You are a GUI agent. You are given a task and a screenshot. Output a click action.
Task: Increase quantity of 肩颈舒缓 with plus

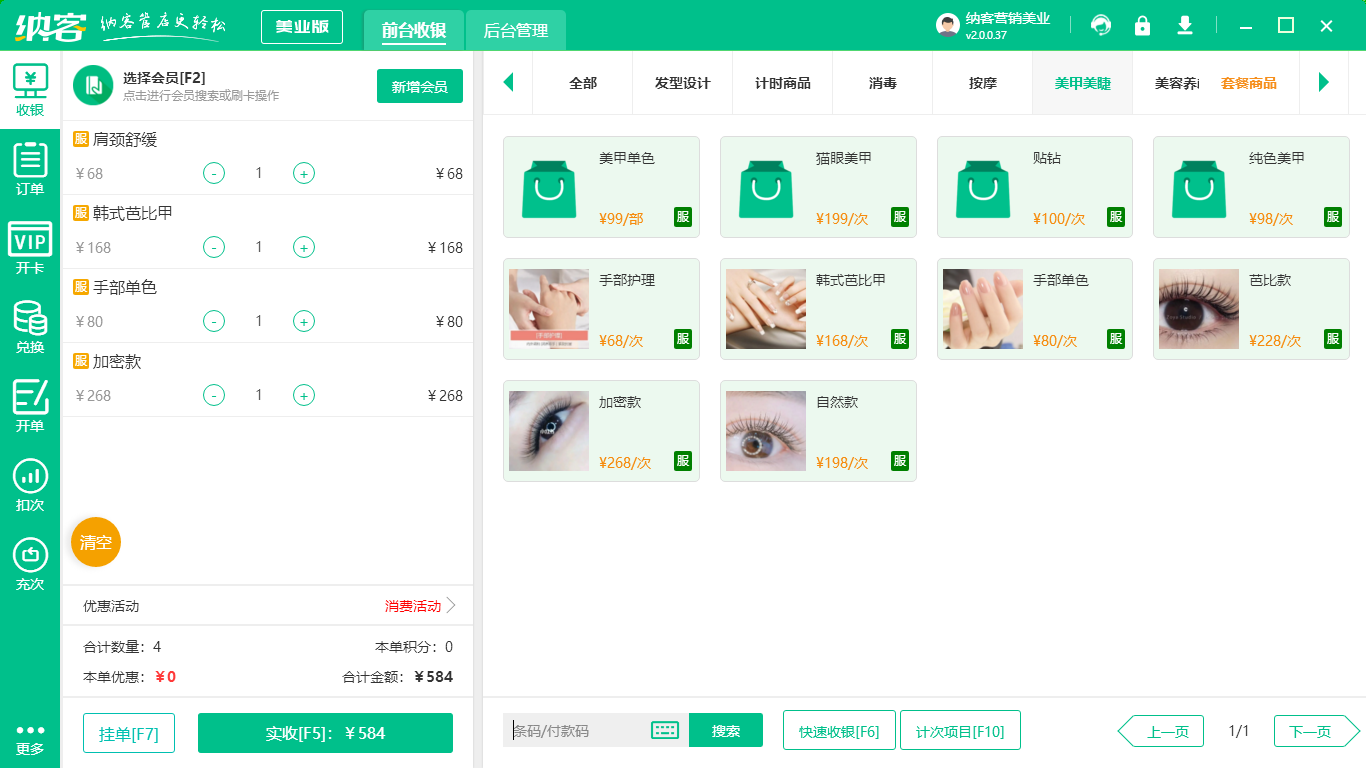304,173
